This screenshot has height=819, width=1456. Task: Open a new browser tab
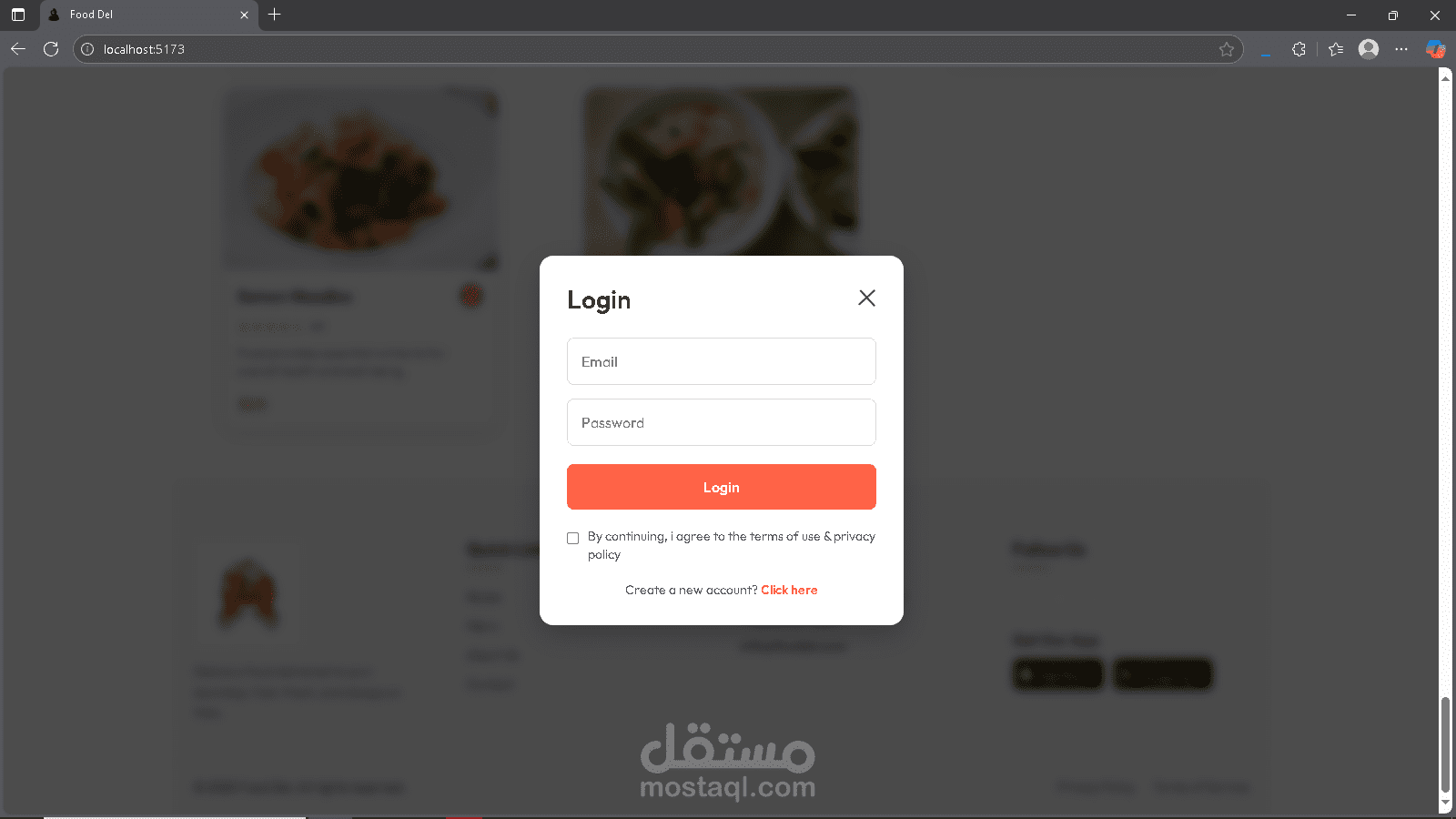pos(275,15)
